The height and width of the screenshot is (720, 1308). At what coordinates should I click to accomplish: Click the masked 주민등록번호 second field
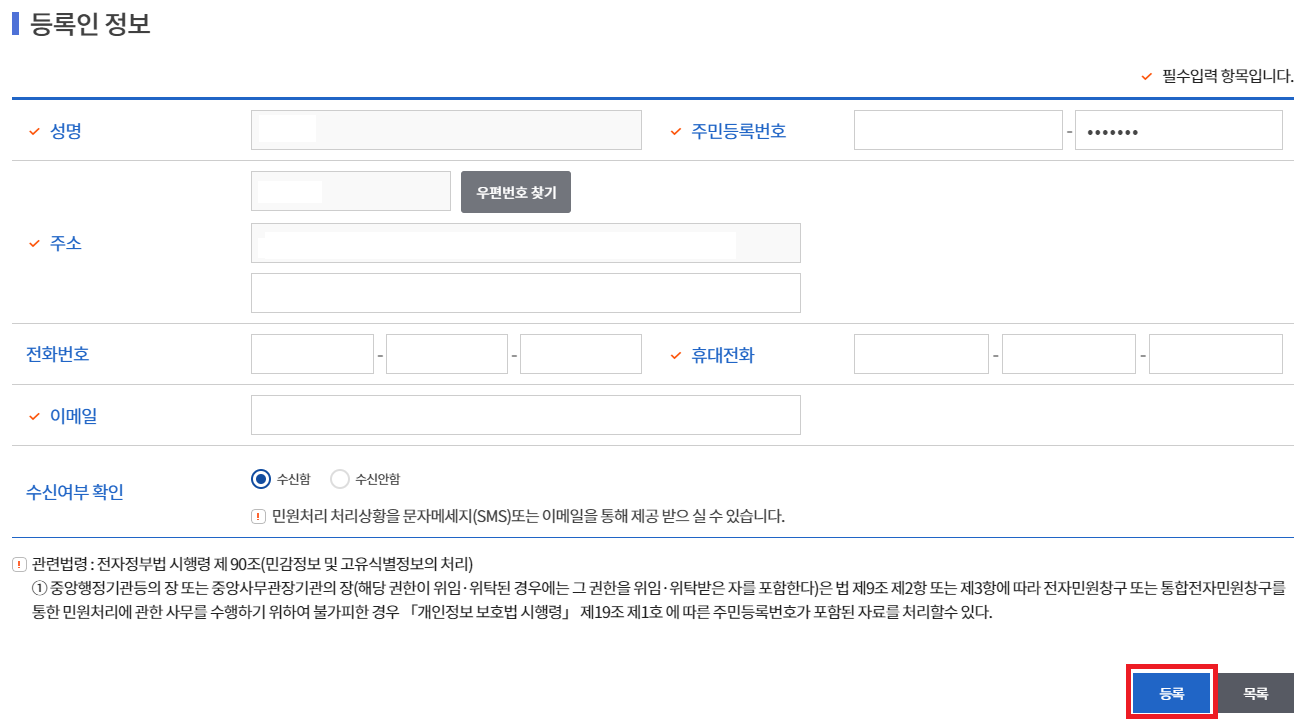(x=1179, y=130)
